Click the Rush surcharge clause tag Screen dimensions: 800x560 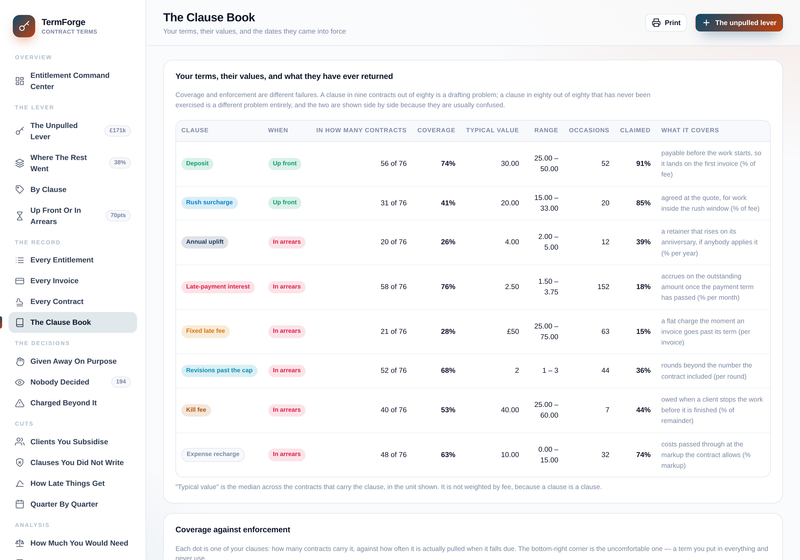click(x=209, y=202)
